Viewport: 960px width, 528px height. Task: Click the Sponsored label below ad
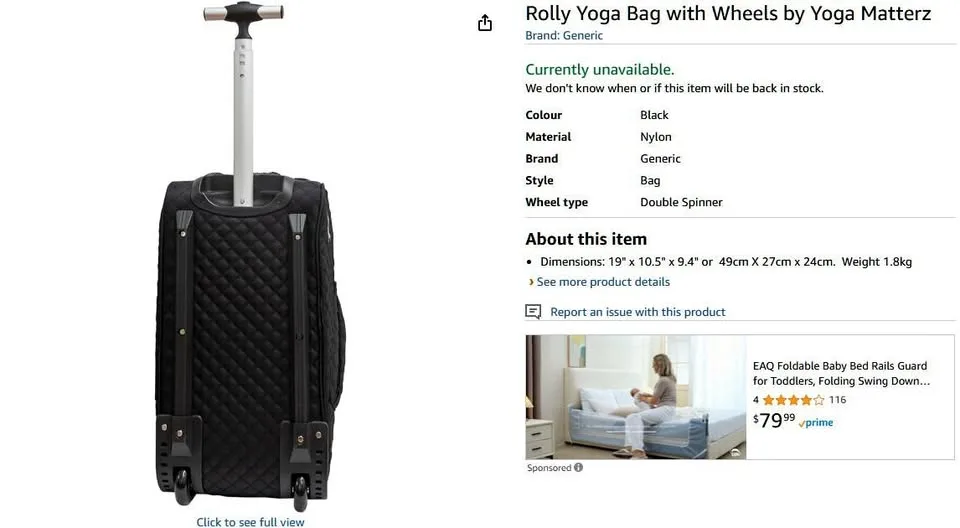[549, 467]
